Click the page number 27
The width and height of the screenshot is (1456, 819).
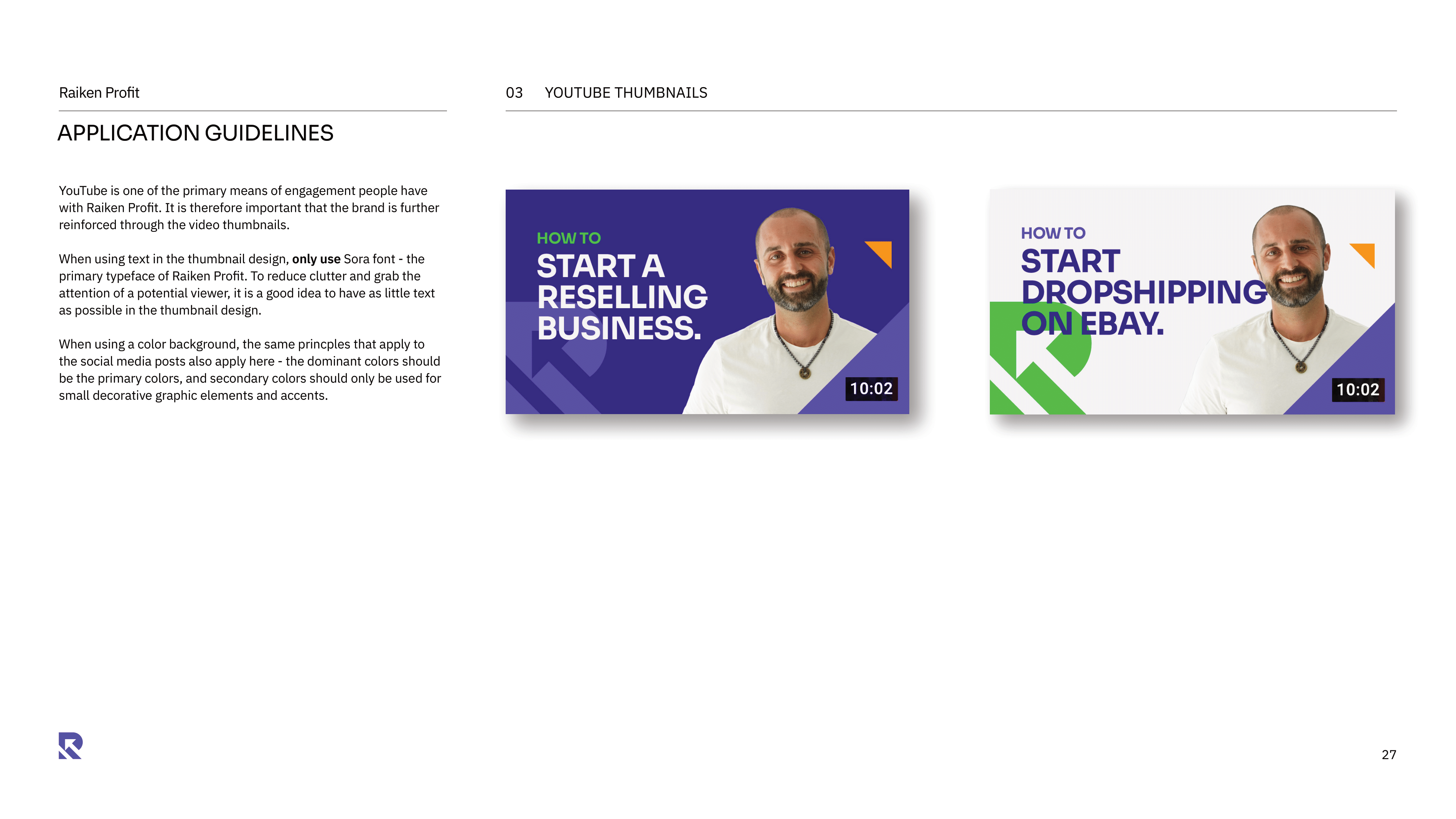pos(1389,755)
